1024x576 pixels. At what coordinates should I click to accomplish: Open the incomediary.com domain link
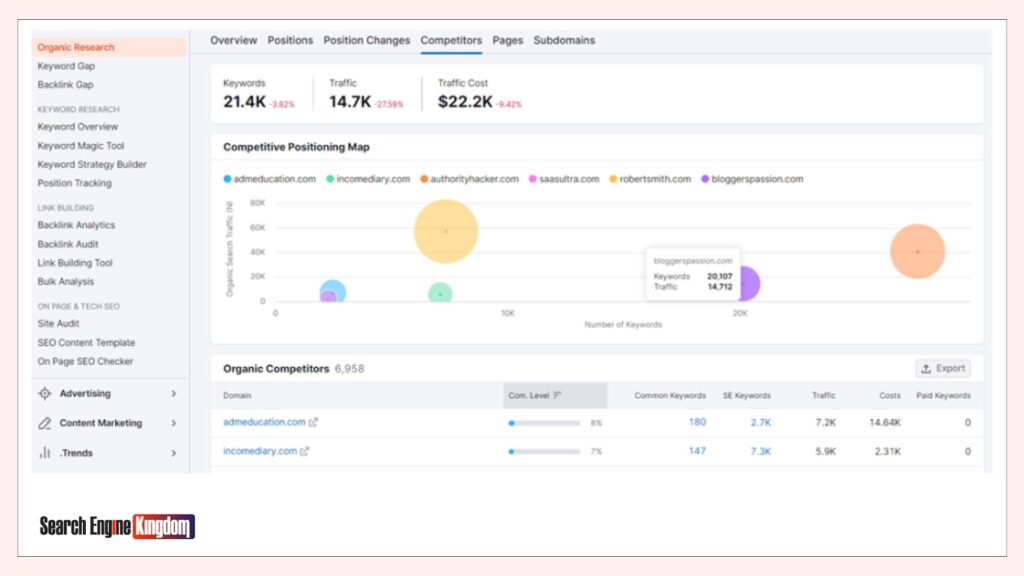point(260,451)
